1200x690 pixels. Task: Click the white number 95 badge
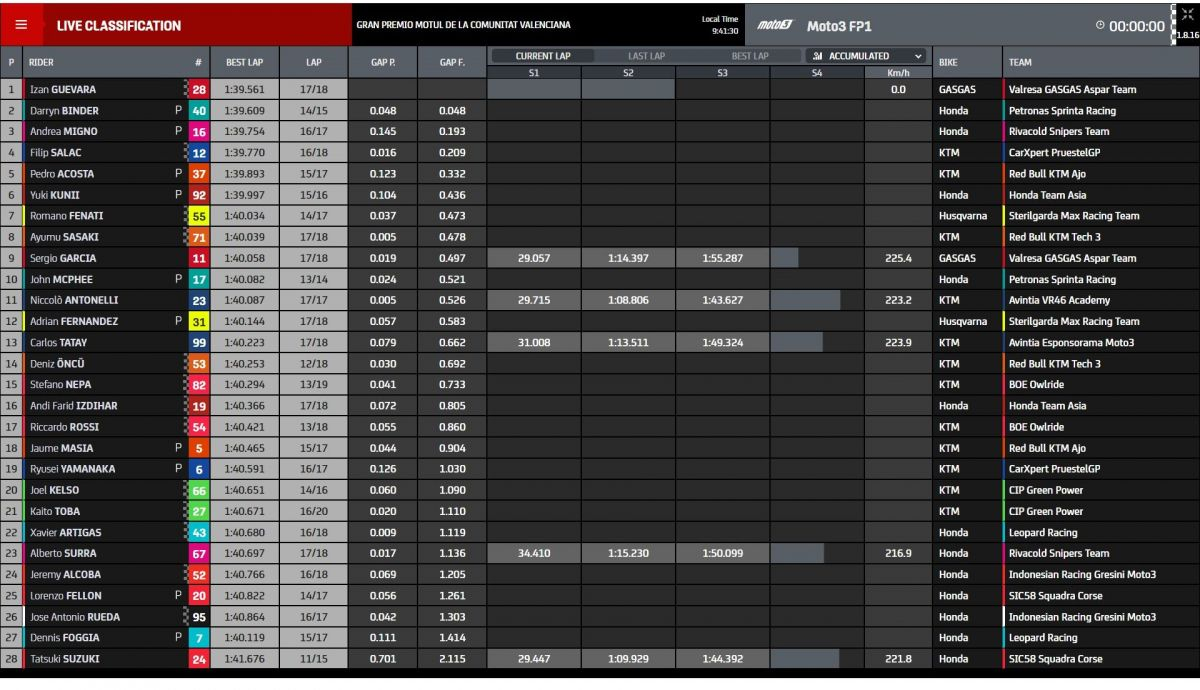click(x=199, y=617)
